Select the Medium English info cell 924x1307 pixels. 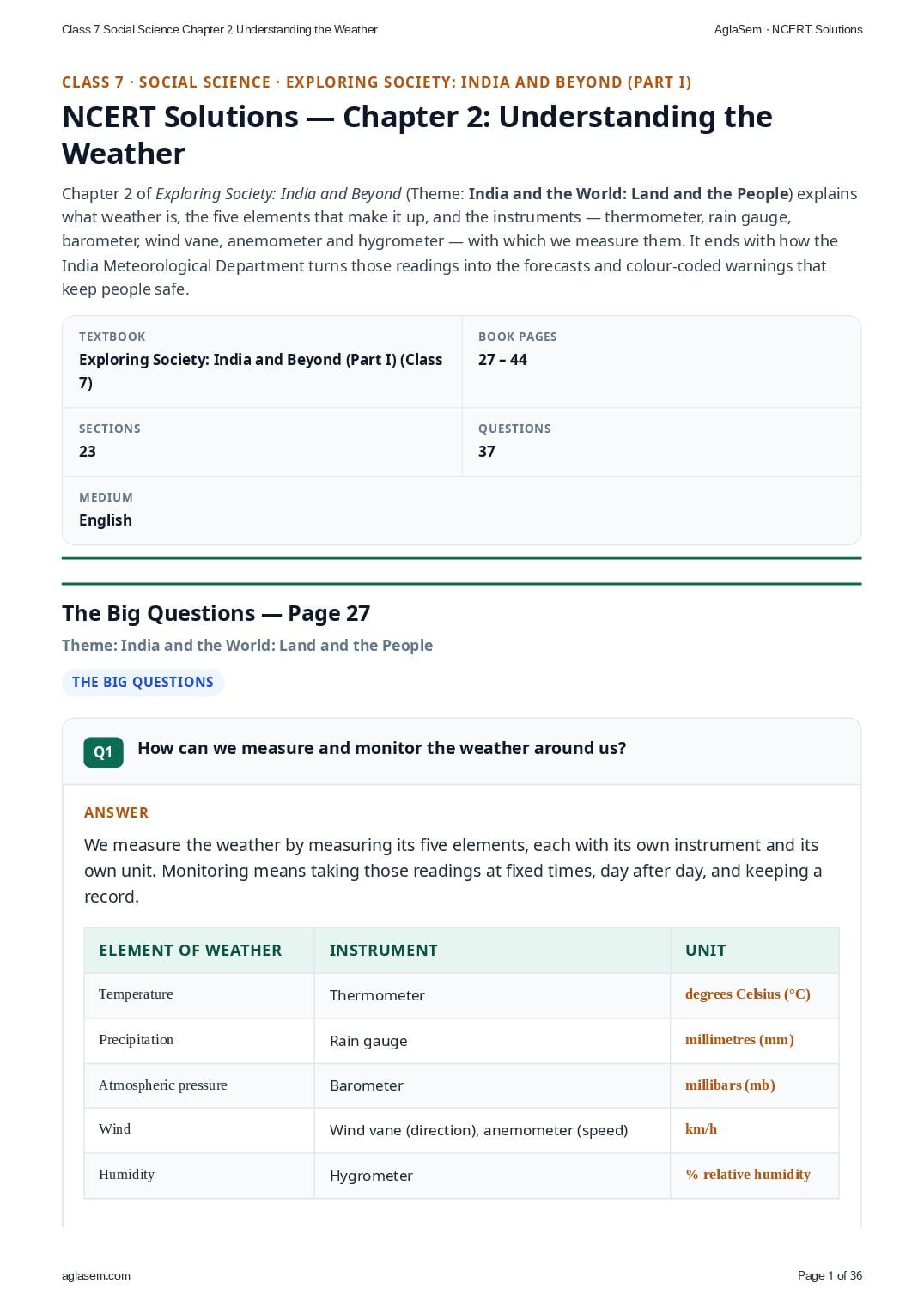click(x=461, y=511)
